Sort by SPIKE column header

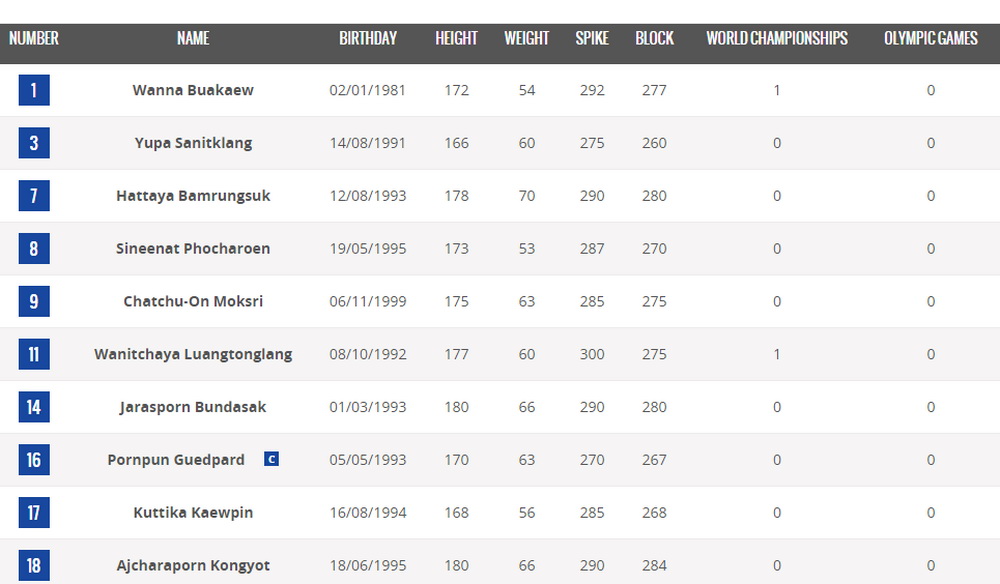coord(592,38)
